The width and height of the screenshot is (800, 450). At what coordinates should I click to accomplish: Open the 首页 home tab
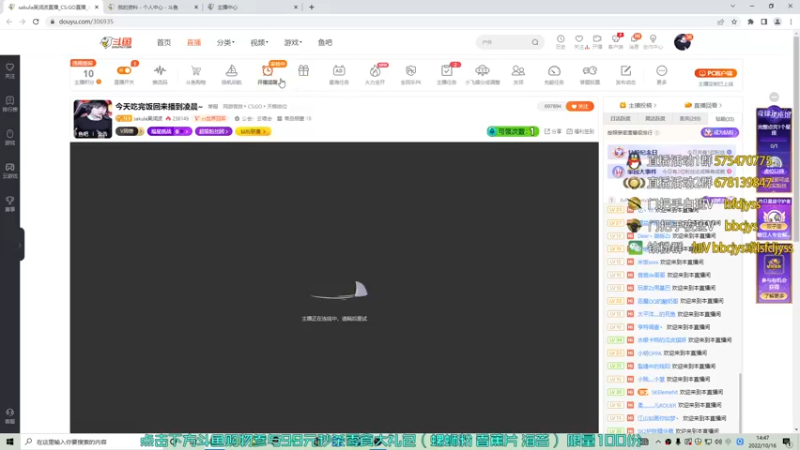click(164, 42)
